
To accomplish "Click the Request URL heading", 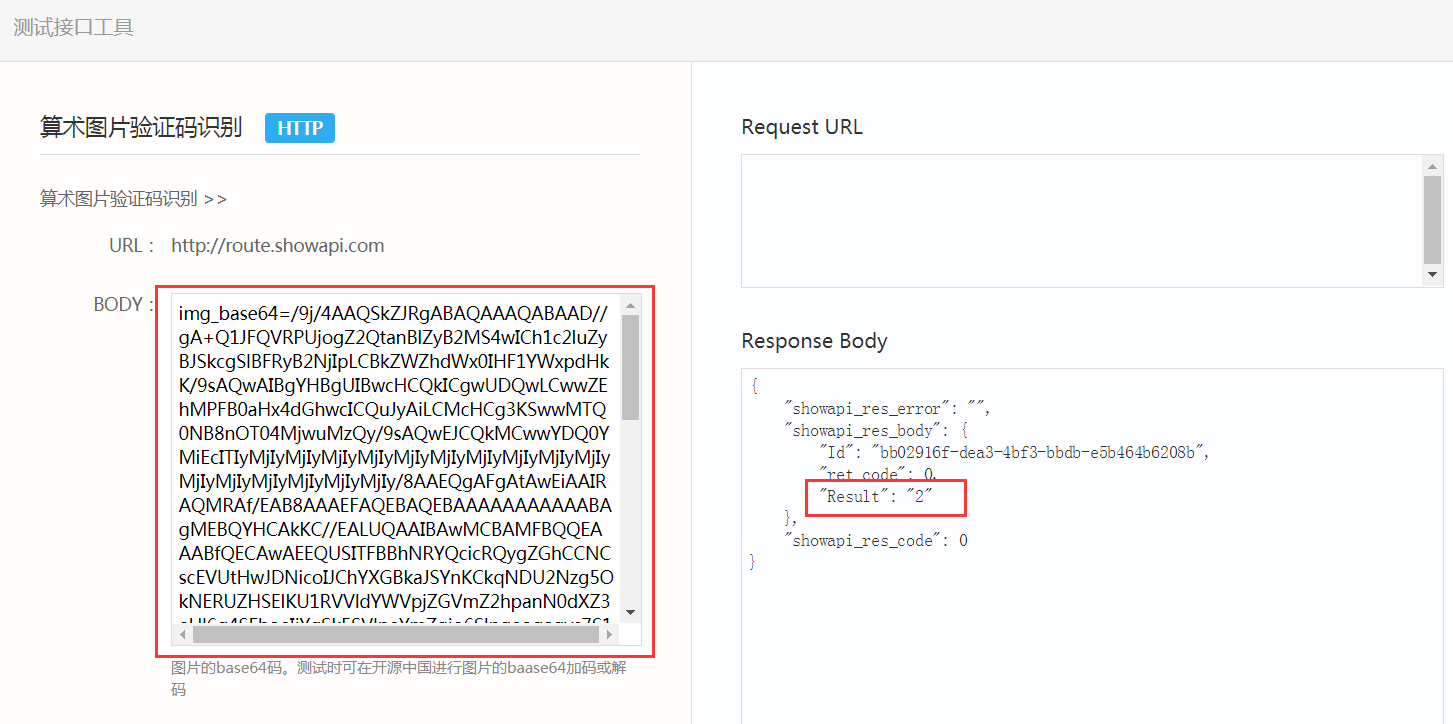I will pos(802,127).
